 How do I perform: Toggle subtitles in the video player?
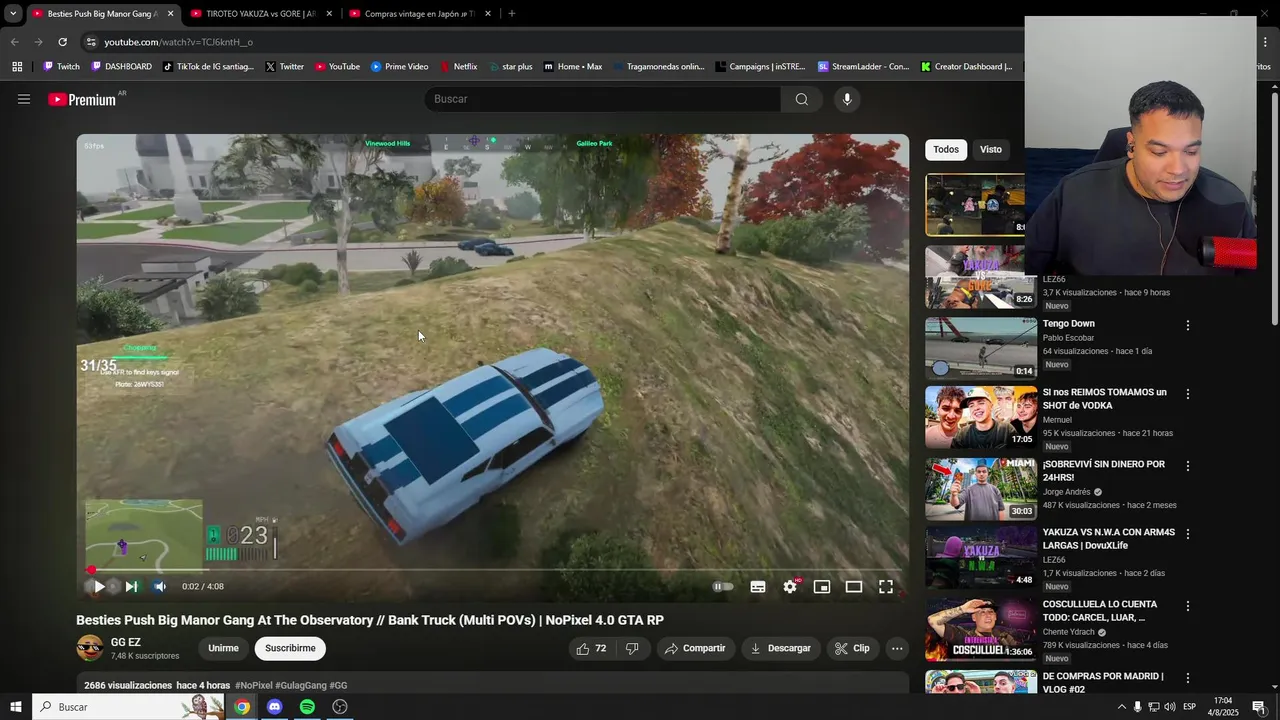758,587
